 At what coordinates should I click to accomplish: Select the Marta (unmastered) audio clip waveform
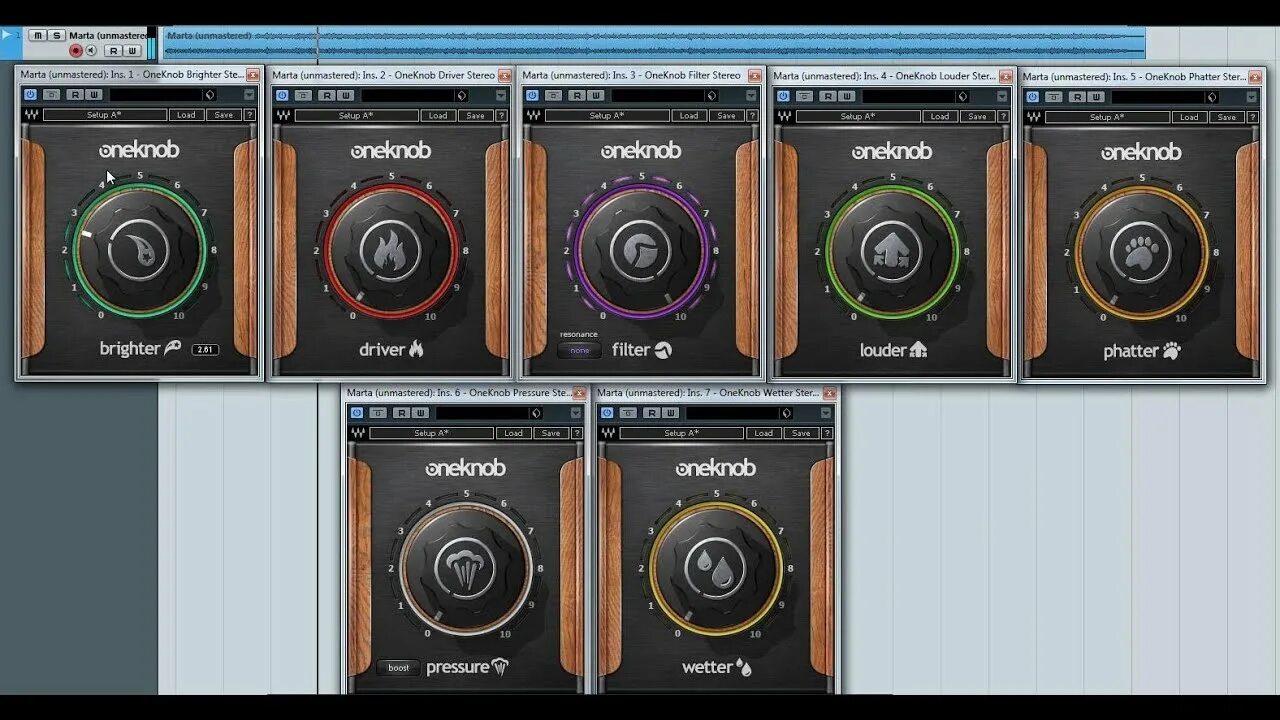coord(654,43)
